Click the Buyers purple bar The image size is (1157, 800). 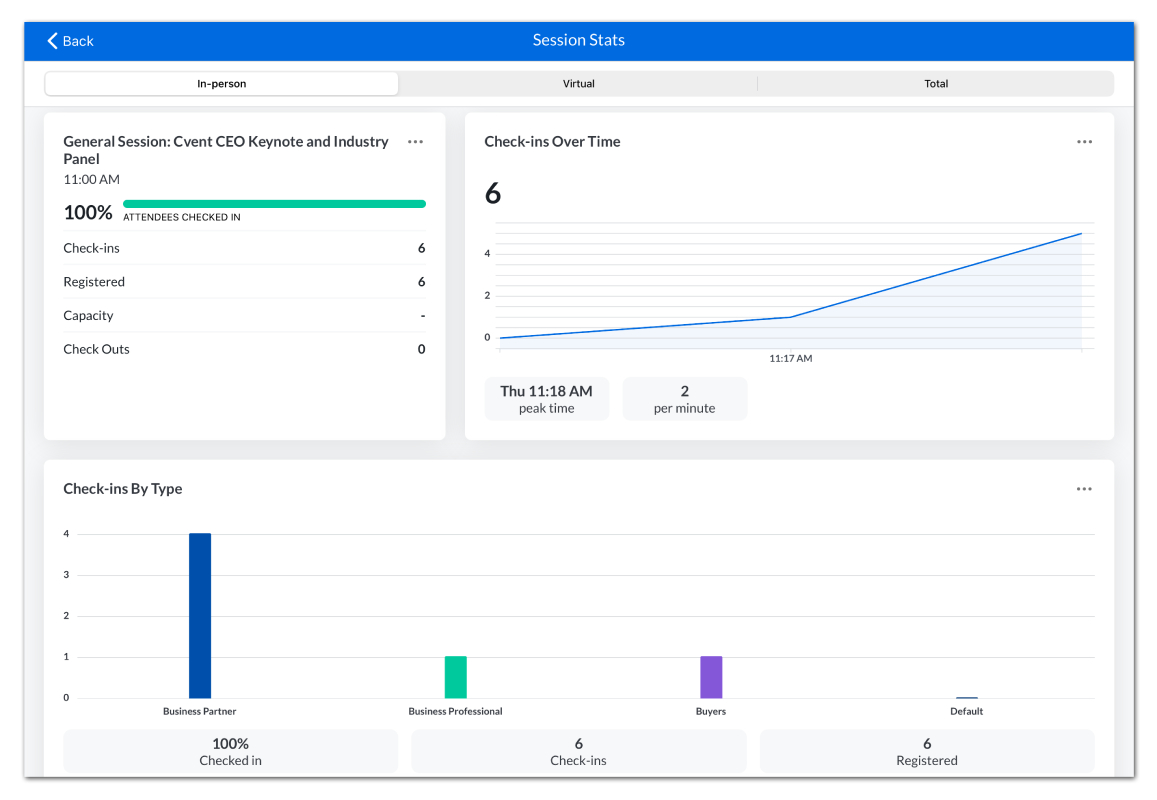pos(711,677)
